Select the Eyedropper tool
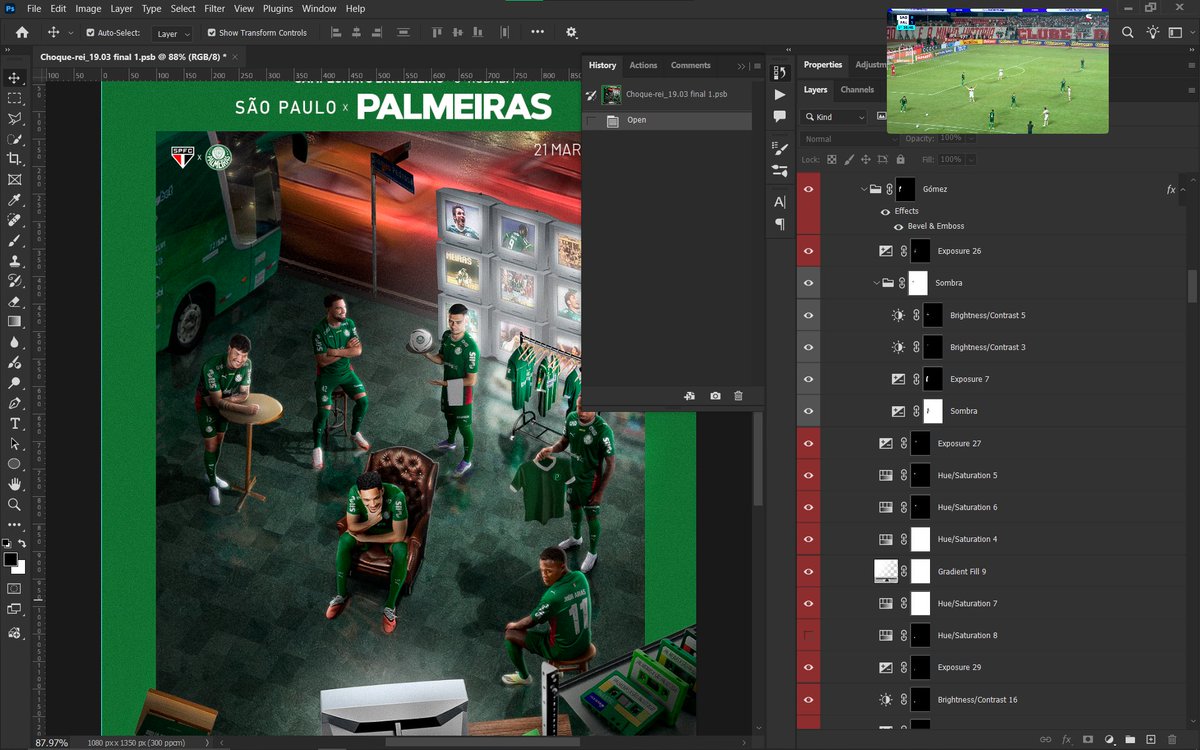This screenshot has width=1200, height=750. 14,200
